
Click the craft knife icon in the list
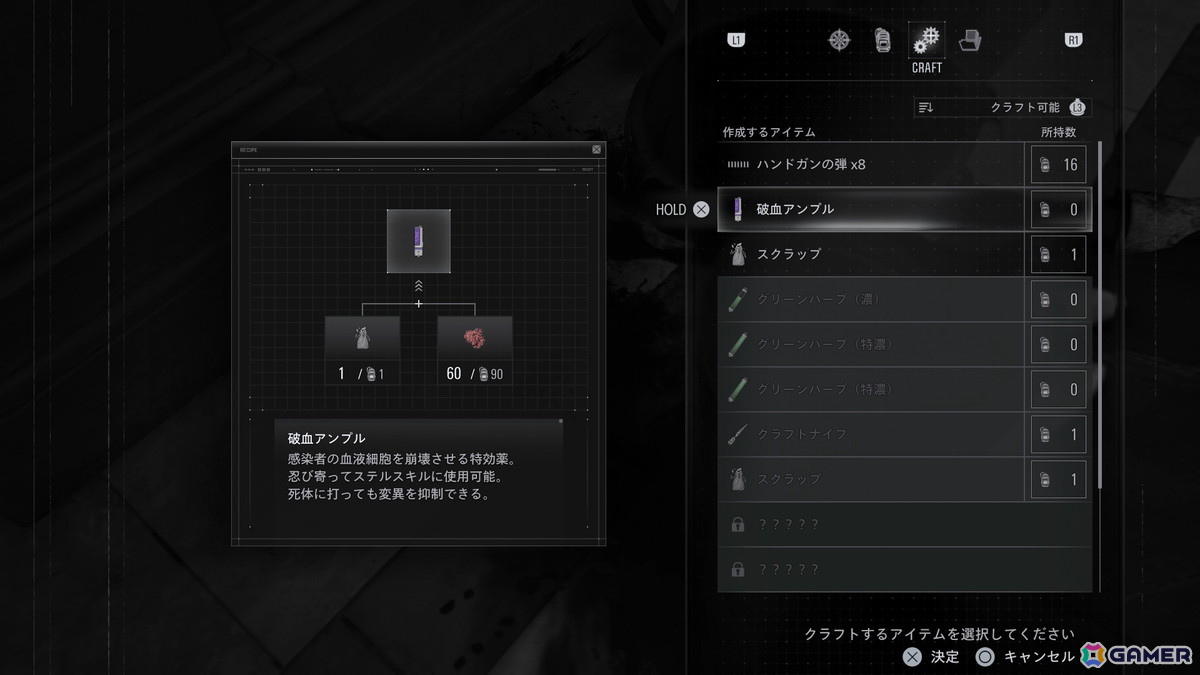click(x=736, y=434)
